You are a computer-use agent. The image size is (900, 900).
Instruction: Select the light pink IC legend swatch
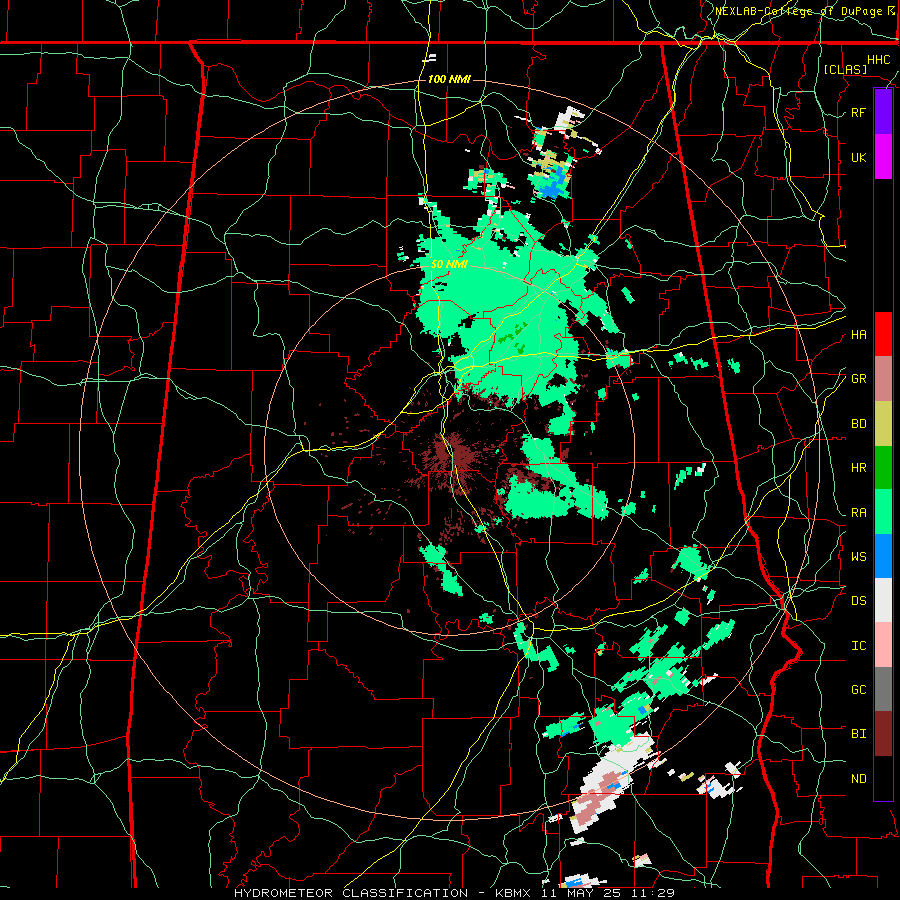[x=883, y=645]
